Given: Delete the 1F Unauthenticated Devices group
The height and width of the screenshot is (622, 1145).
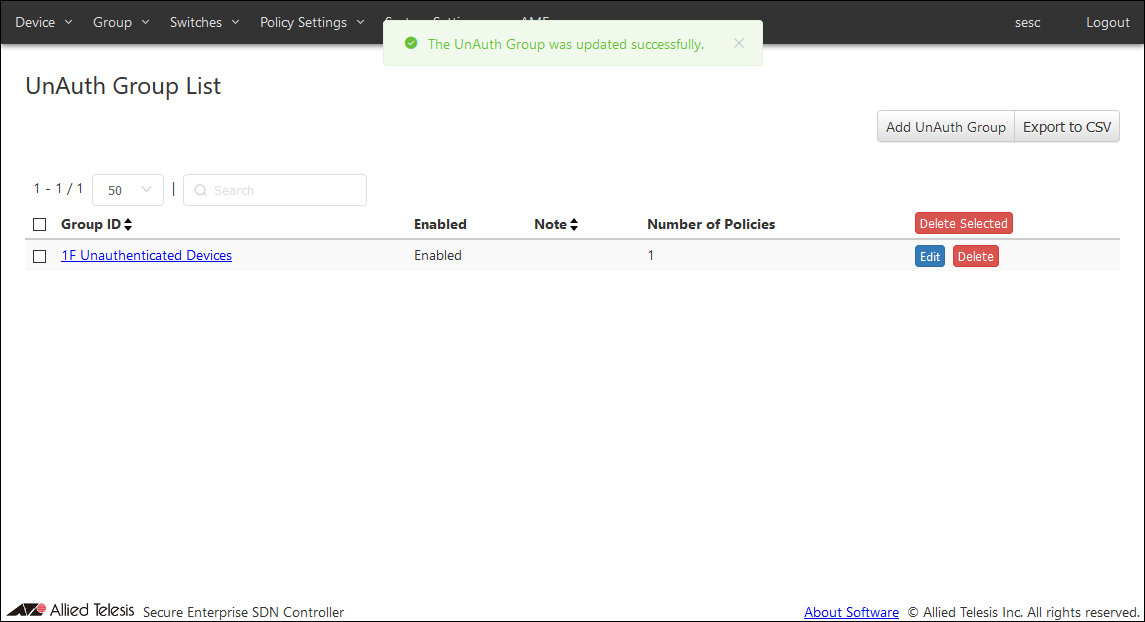Looking at the screenshot, I should (x=975, y=257).
